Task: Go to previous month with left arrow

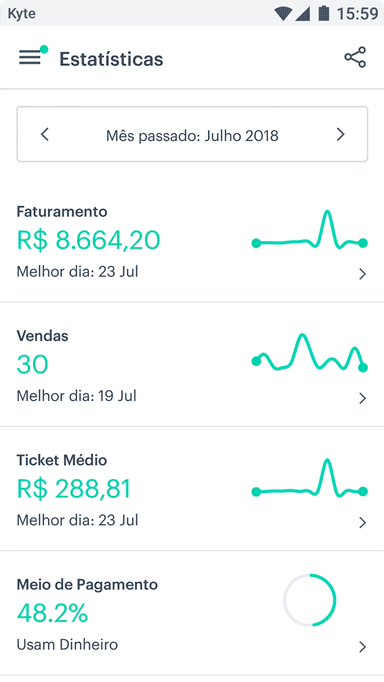Action: tap(45, 134)
